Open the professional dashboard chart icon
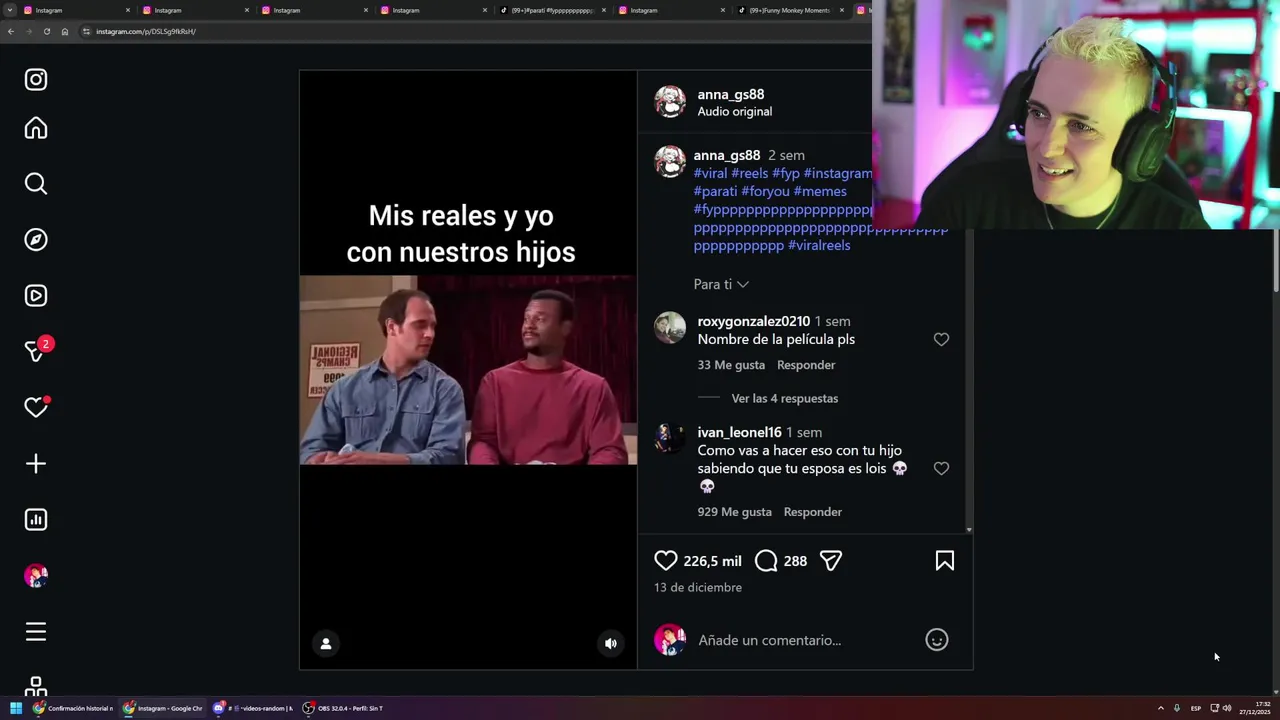The width and height of the screenshot is (1280, 720). [x=36, y=520]
